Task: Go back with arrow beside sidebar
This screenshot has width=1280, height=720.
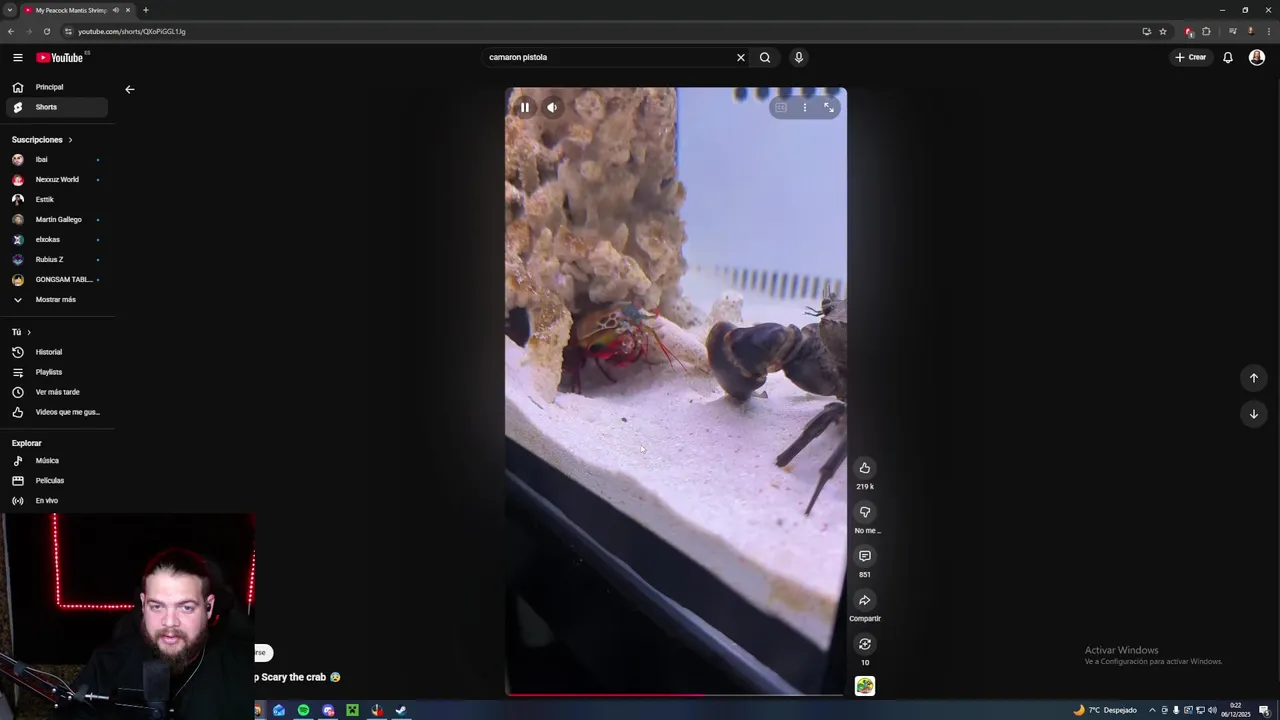Action: (x=129, y=89)
